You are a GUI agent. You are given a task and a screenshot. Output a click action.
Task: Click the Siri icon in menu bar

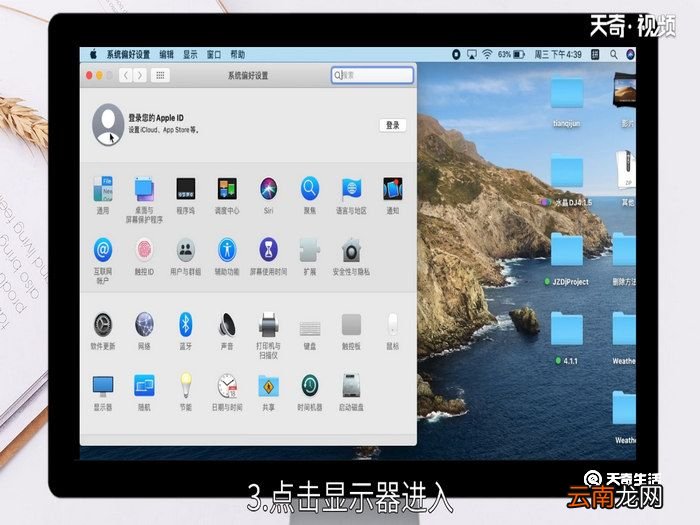coord(630,54)
